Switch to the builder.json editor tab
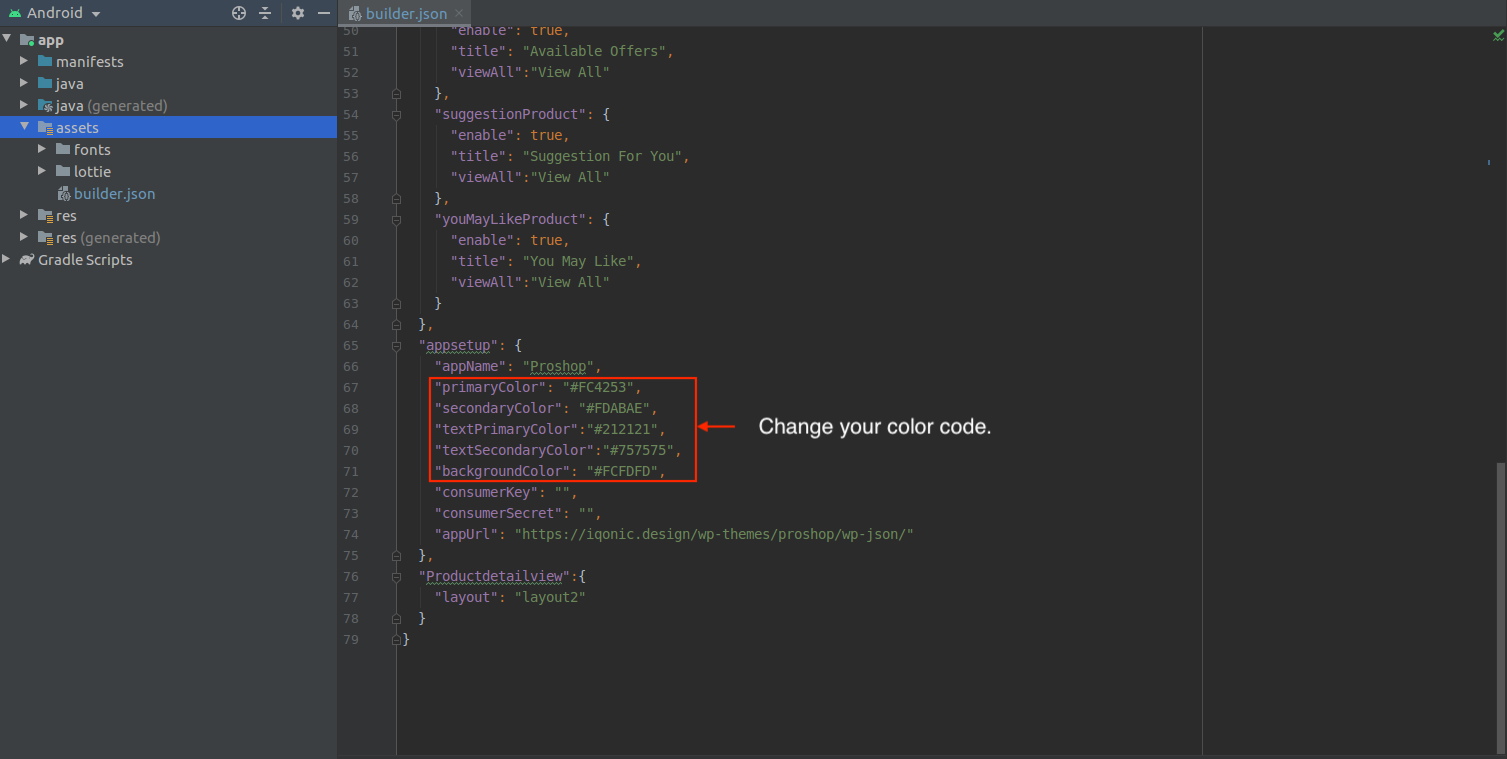1507x759 pixels. (x=406, y=14)
